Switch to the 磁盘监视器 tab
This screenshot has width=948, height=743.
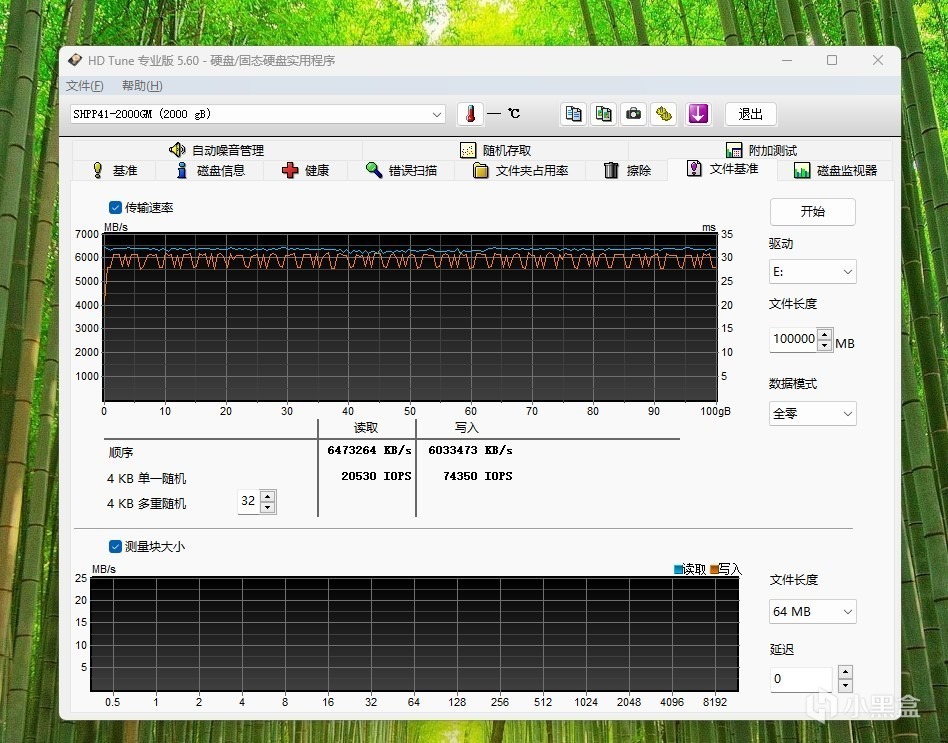point(836,170)
